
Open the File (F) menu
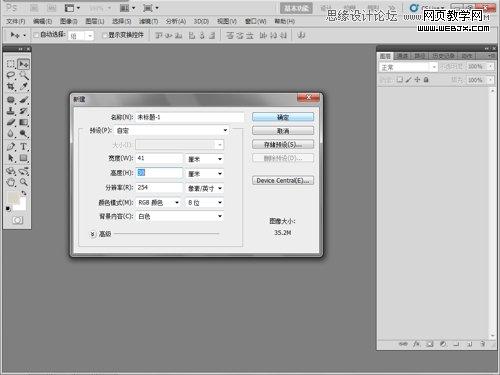pos(16,21)
